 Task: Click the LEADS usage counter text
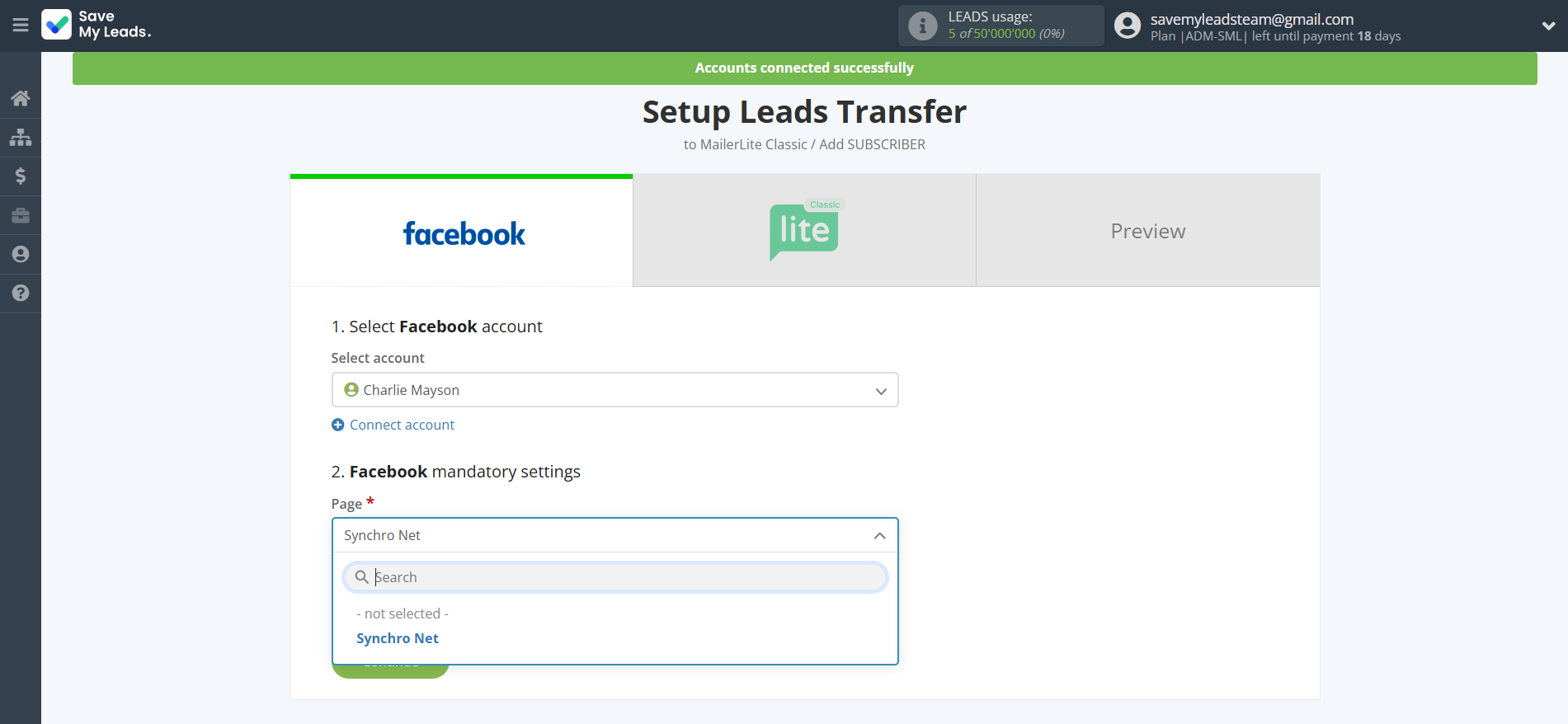[1006, 34]
